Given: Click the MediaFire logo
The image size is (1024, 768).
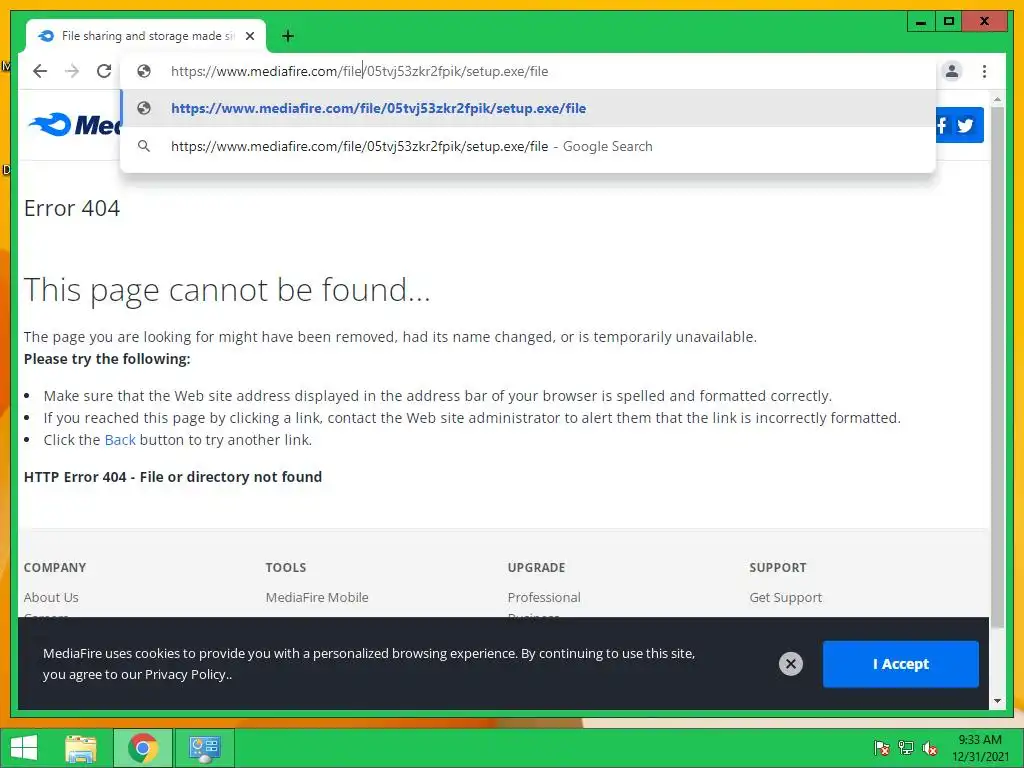Looking at the screenshot, I should (x=74, y=124).
